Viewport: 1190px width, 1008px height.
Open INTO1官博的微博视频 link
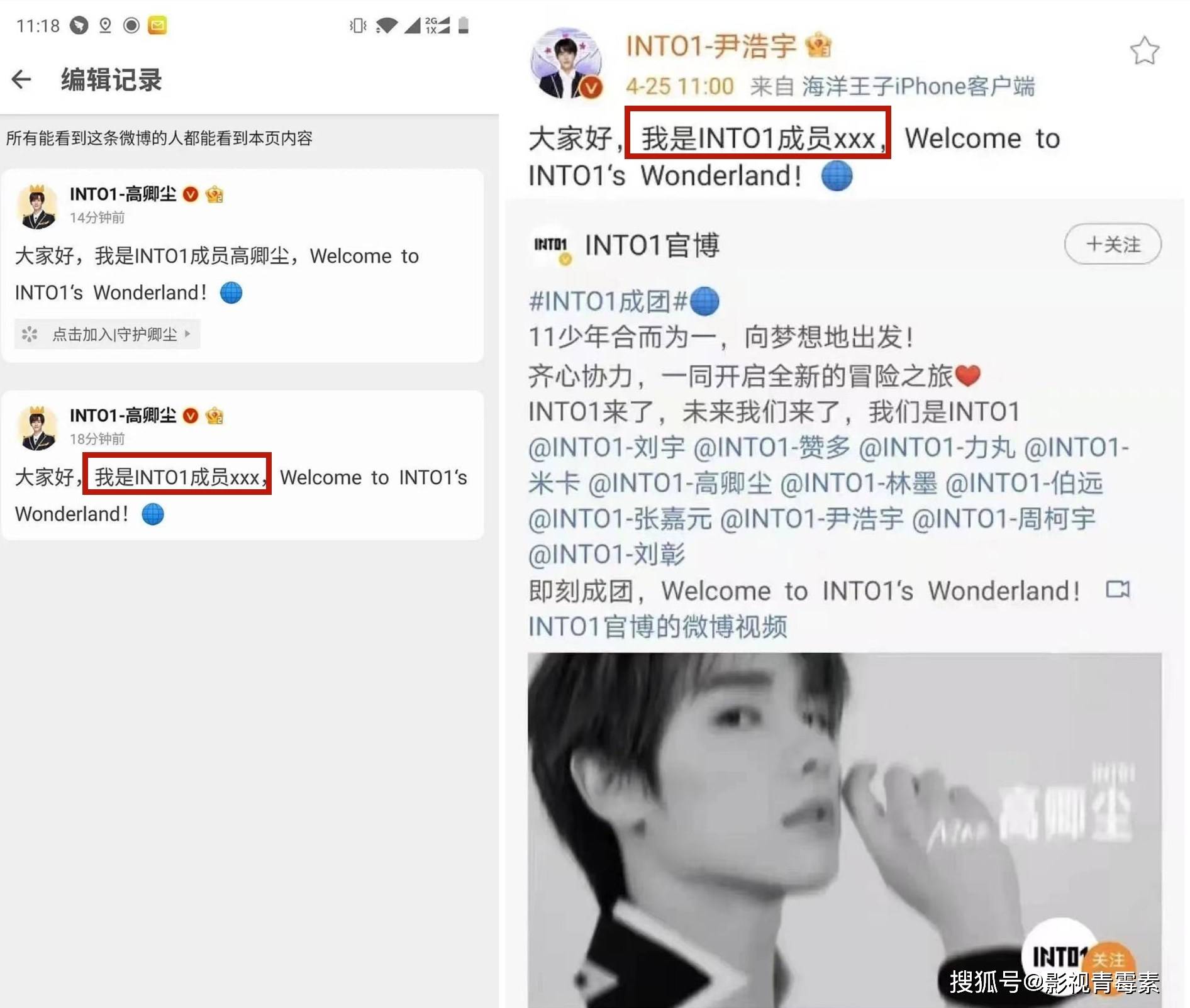tap(658, 626)
